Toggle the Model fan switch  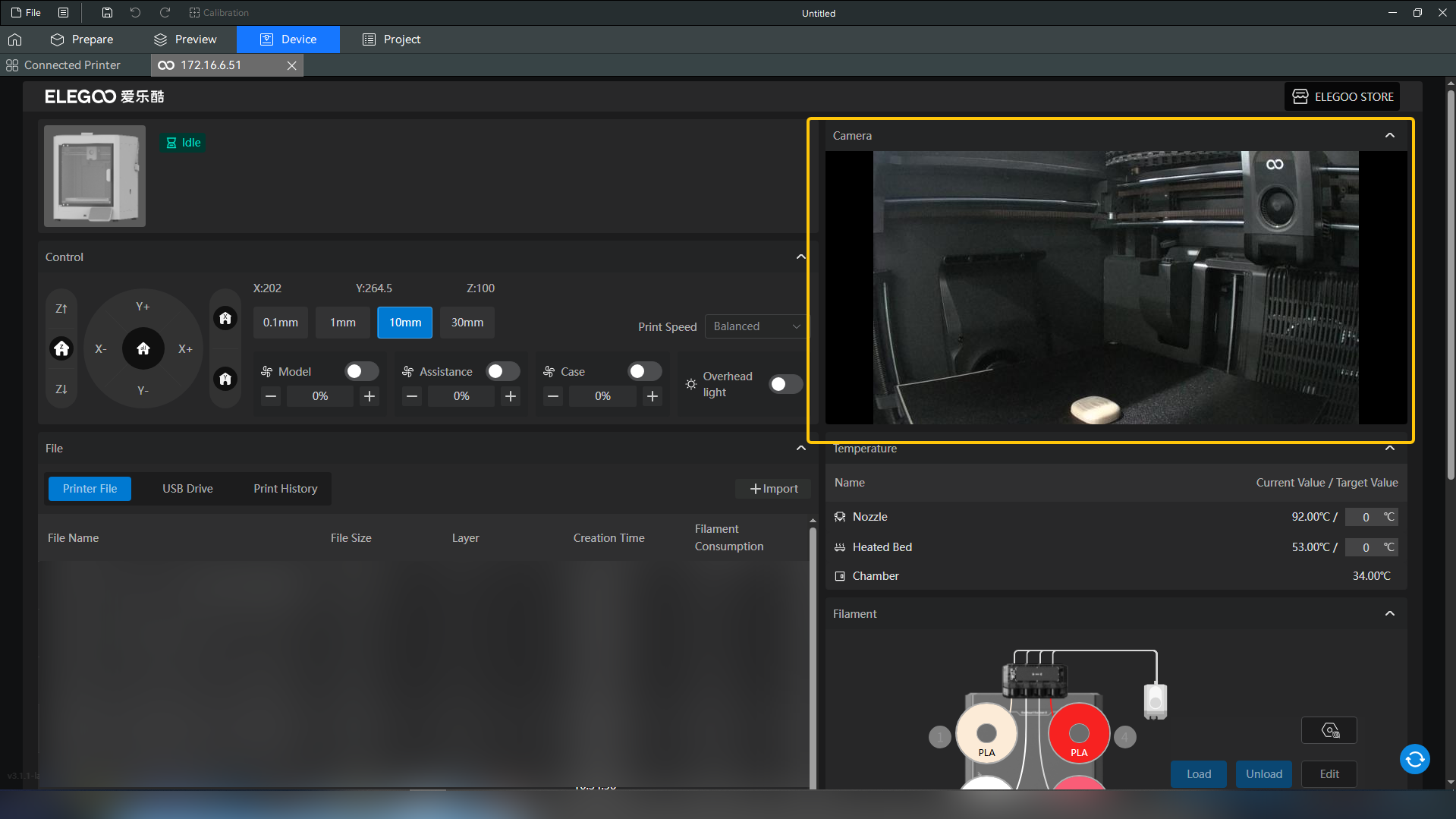click(361, 371)
